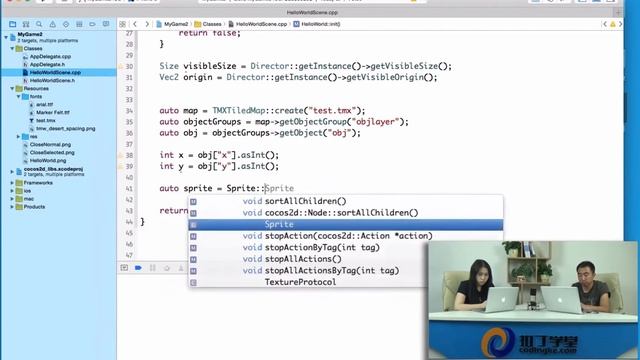This screenshot has height=360, width=640.
Task: Expand the cocos2d_libs.xcodeproj item
Action: 12,171
